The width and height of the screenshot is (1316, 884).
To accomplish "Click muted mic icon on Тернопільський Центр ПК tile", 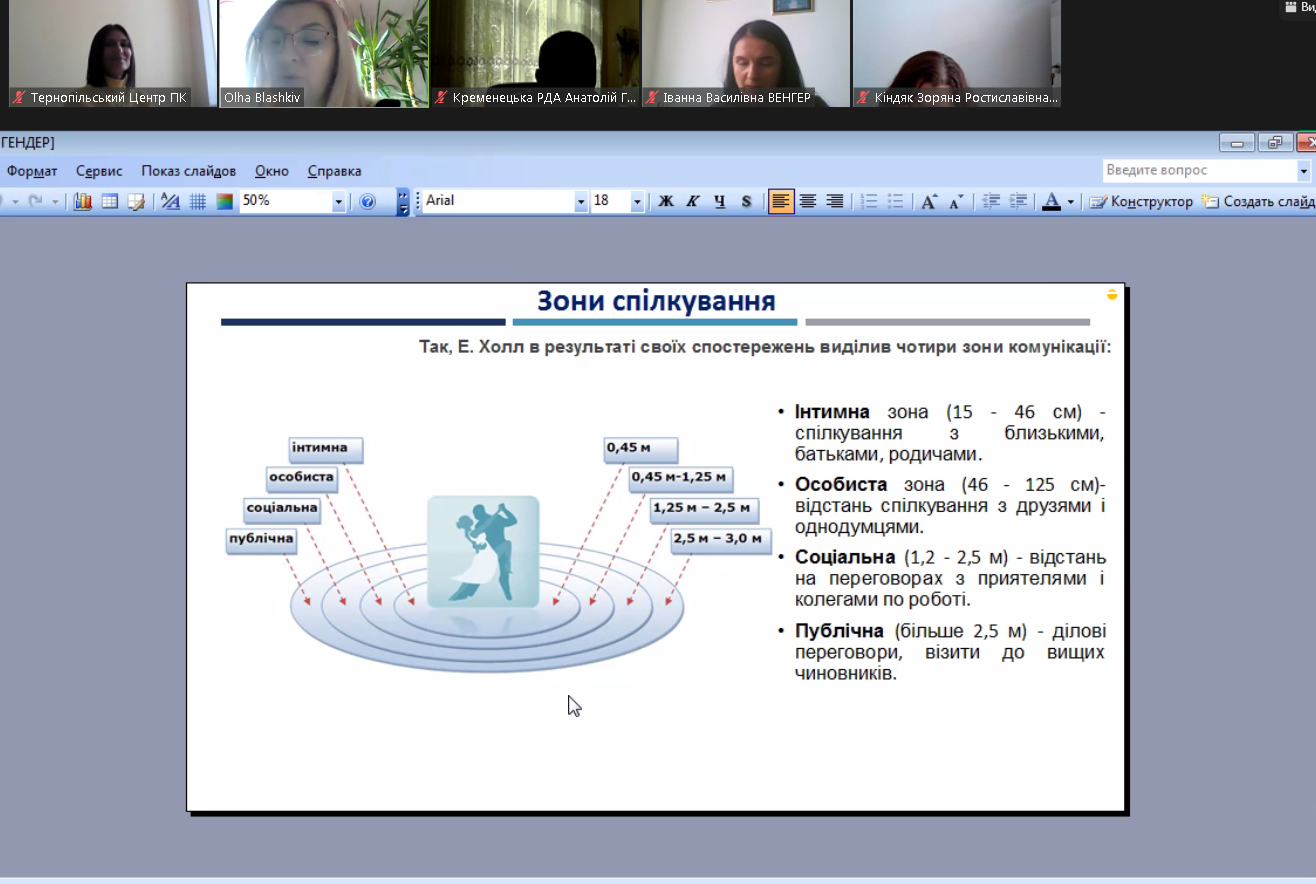I will (x=18, y=98).
